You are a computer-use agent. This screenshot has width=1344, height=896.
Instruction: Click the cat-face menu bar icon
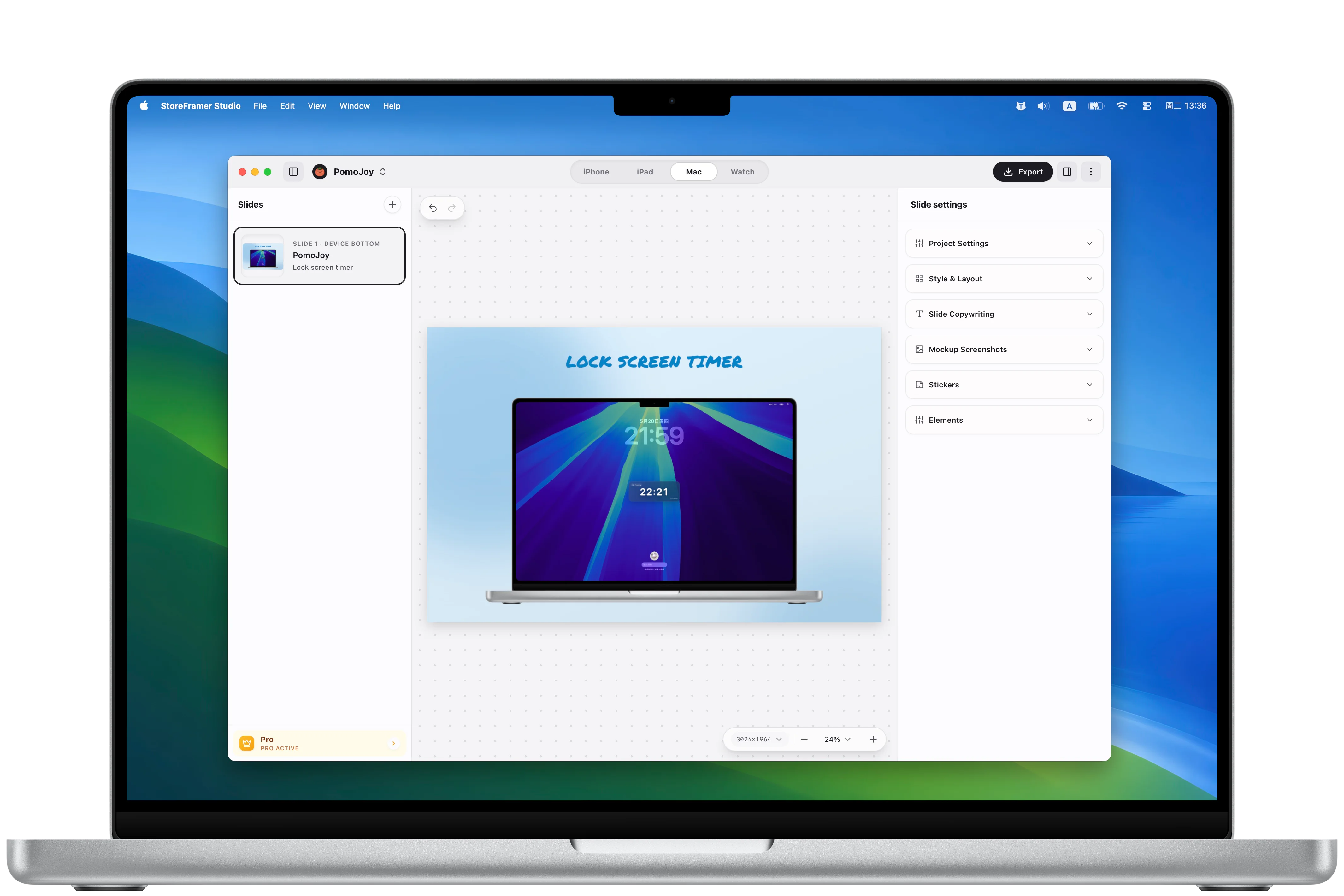click(1021, 106)
